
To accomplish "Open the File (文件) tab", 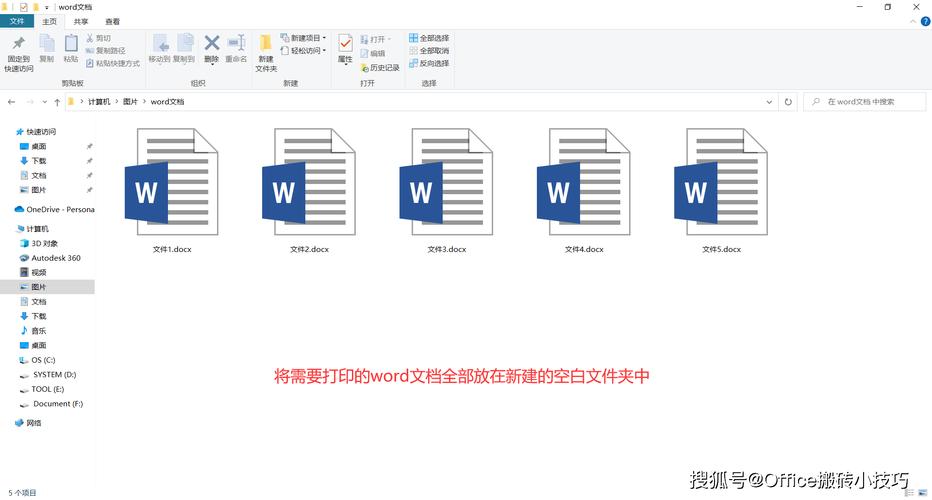I will tap(17, 21).
